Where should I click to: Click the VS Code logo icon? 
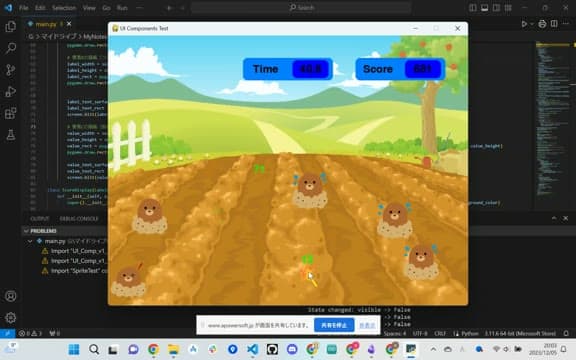[x=8, y=7]
